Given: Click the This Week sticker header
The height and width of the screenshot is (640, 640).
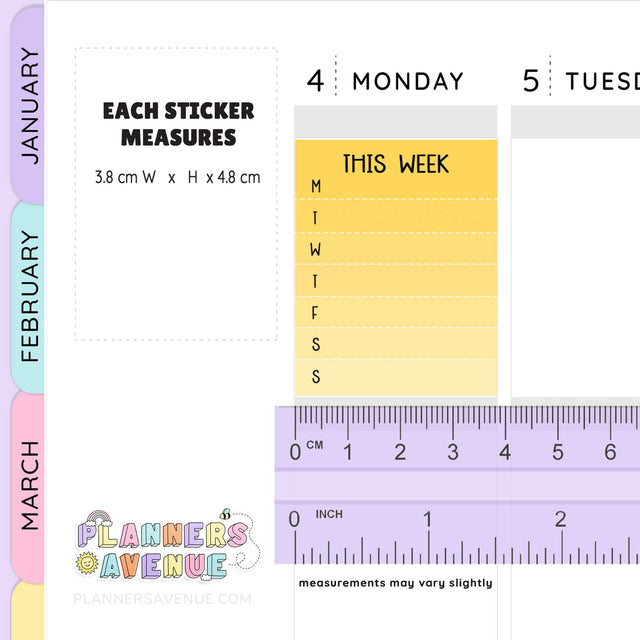Looking at the screenshot, I should (396, 163).
